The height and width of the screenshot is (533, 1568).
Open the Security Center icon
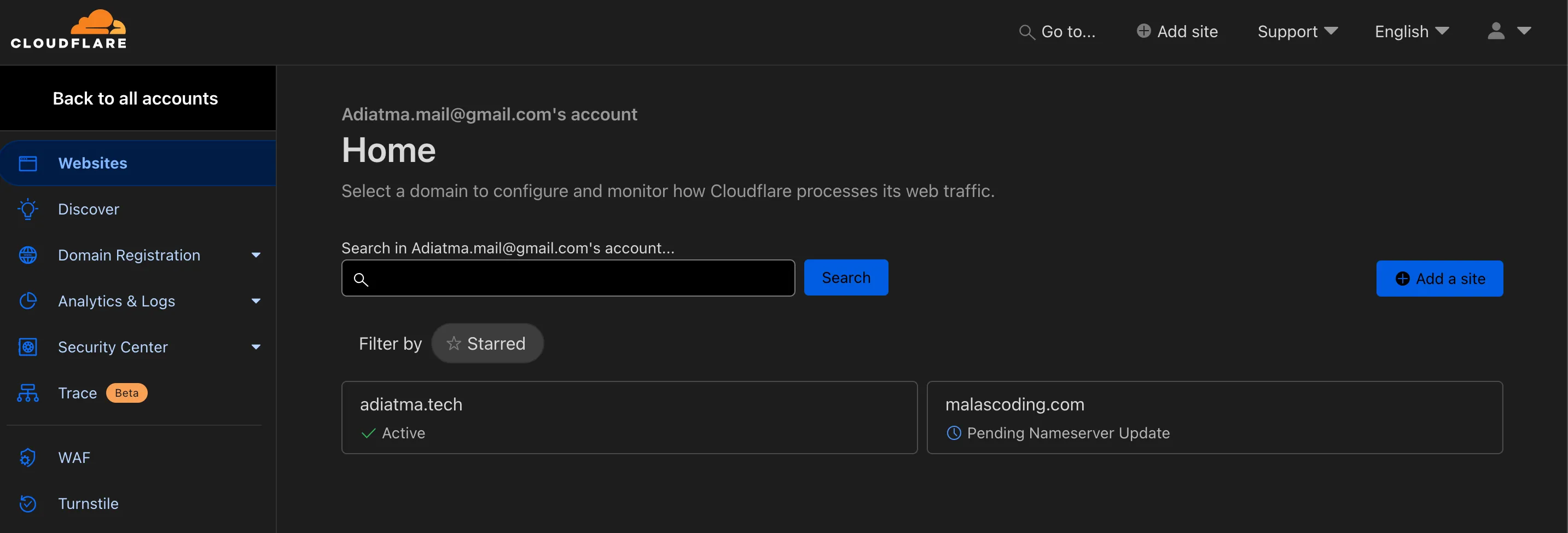click(28, 346)
